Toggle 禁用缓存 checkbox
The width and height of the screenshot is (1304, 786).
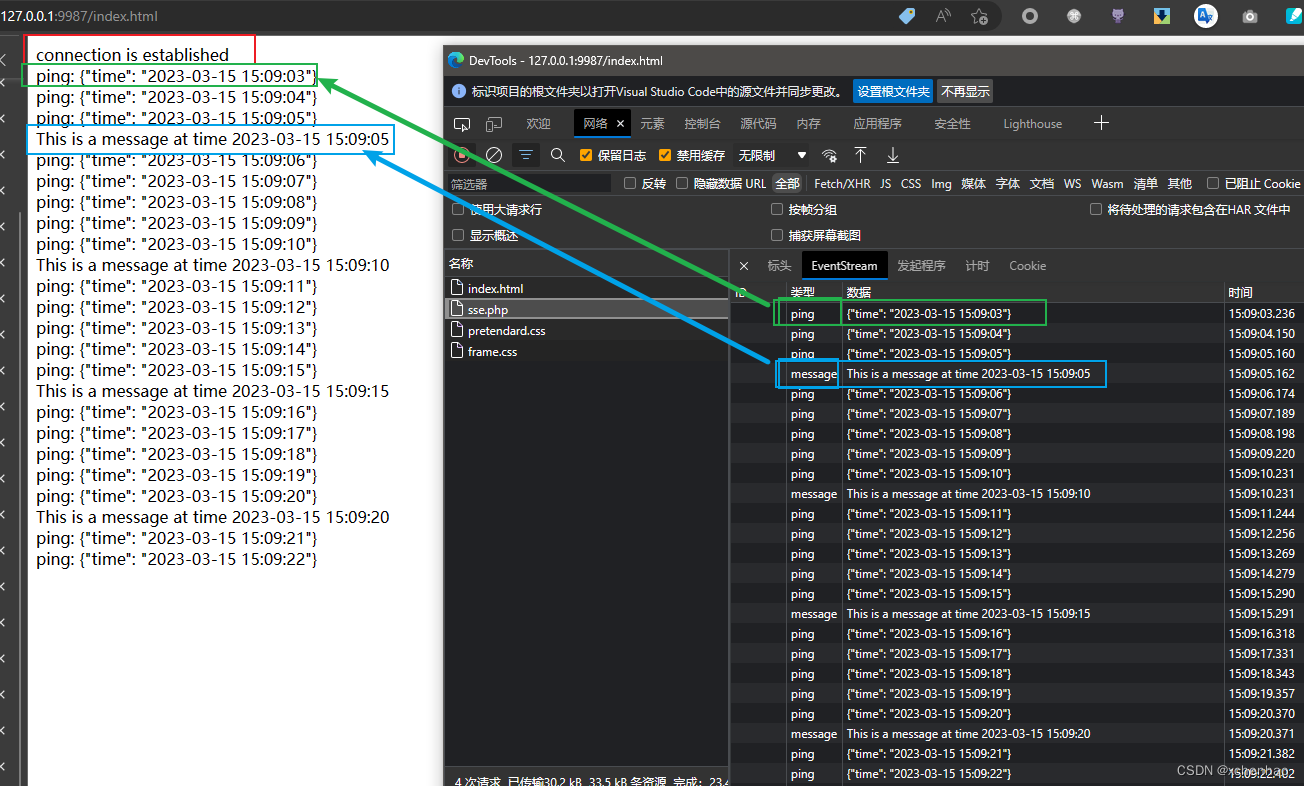[x=665, y=155]
